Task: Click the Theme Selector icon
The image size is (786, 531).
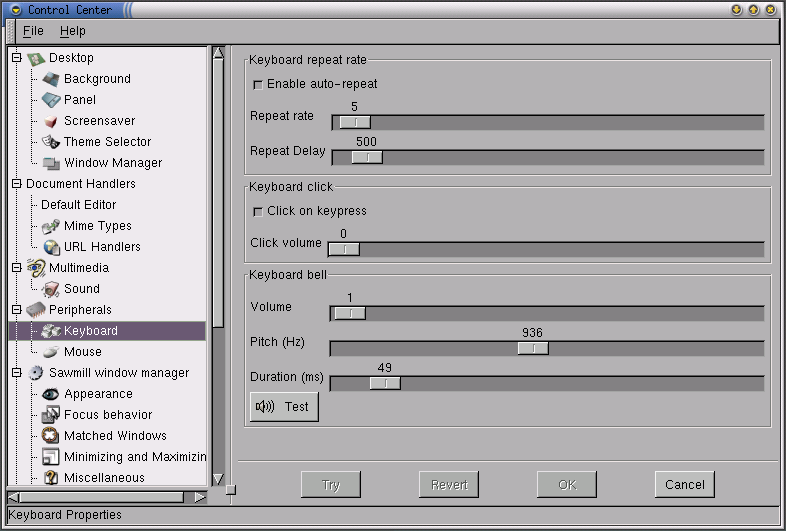Action: tap(51, 142)
